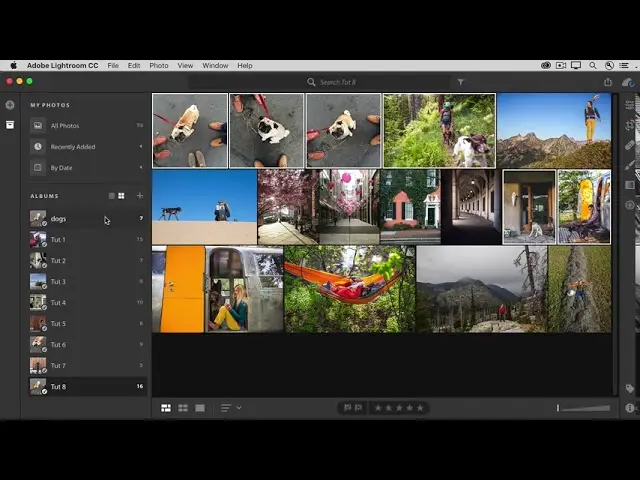Click the Creative Cloud menu bar icon
The height and width of the screenshot is (480, 640).
(x=546, y=65)
